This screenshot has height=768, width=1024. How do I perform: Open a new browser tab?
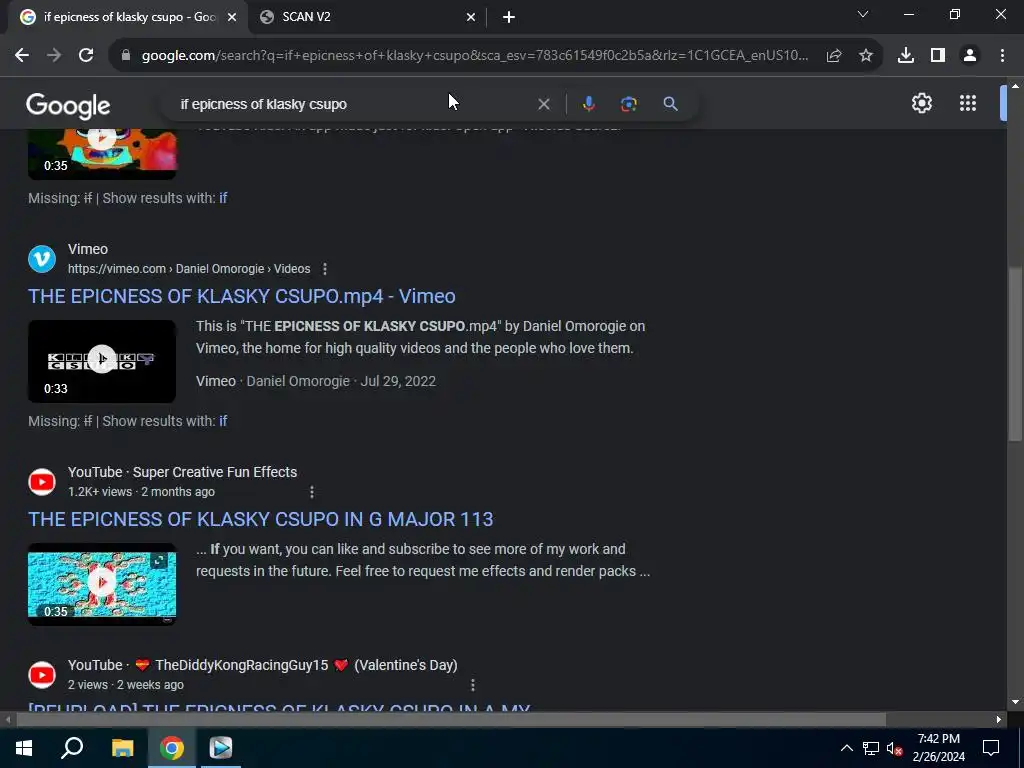coord(509,18)
